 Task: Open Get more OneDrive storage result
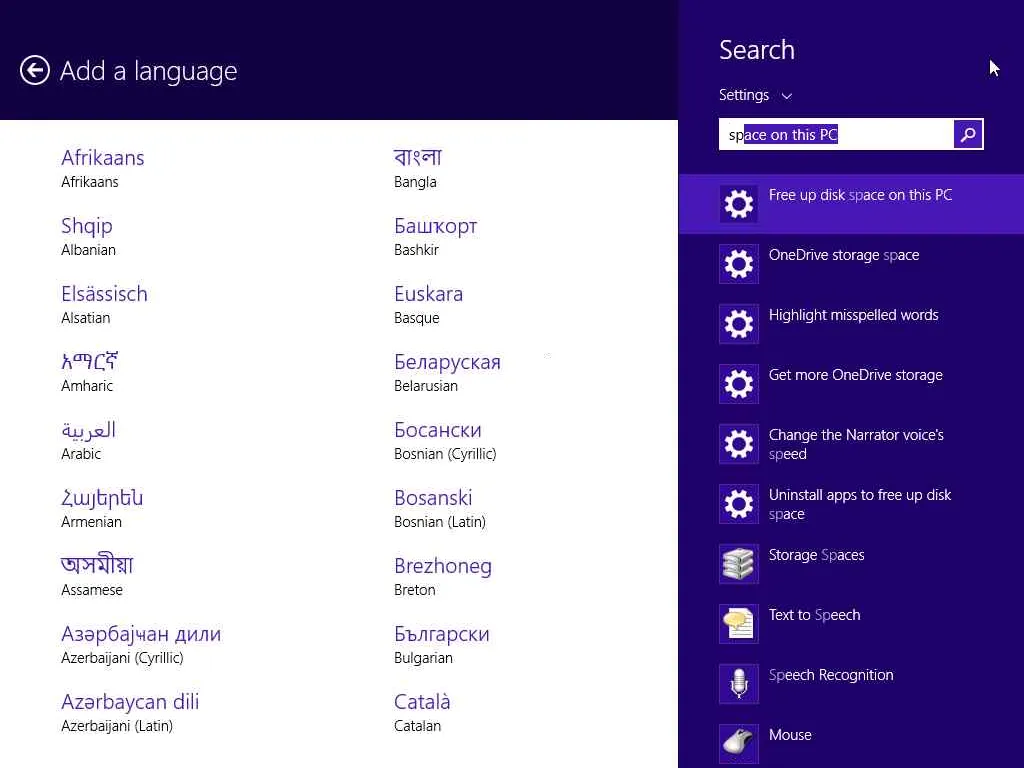[x=852, y=385]
